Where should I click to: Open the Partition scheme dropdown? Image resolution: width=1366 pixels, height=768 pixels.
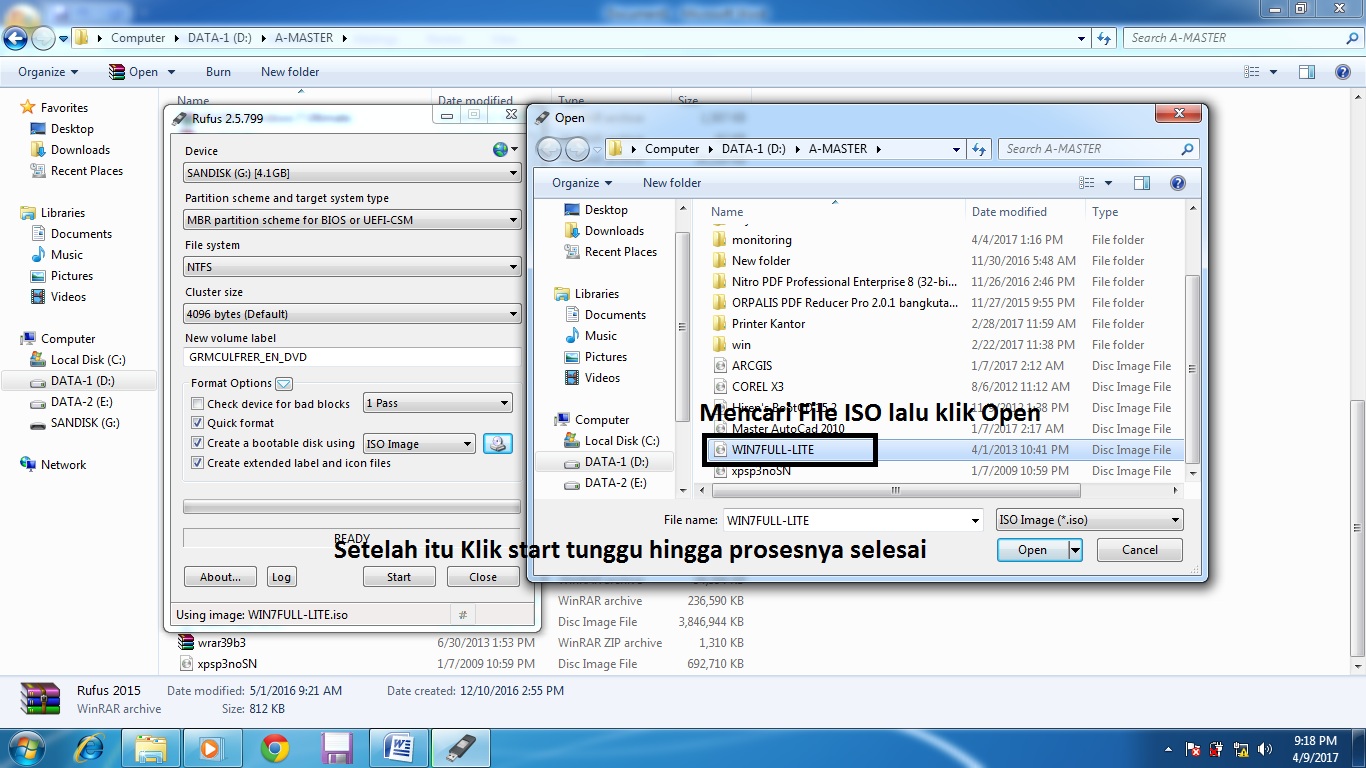pos(352,220)
